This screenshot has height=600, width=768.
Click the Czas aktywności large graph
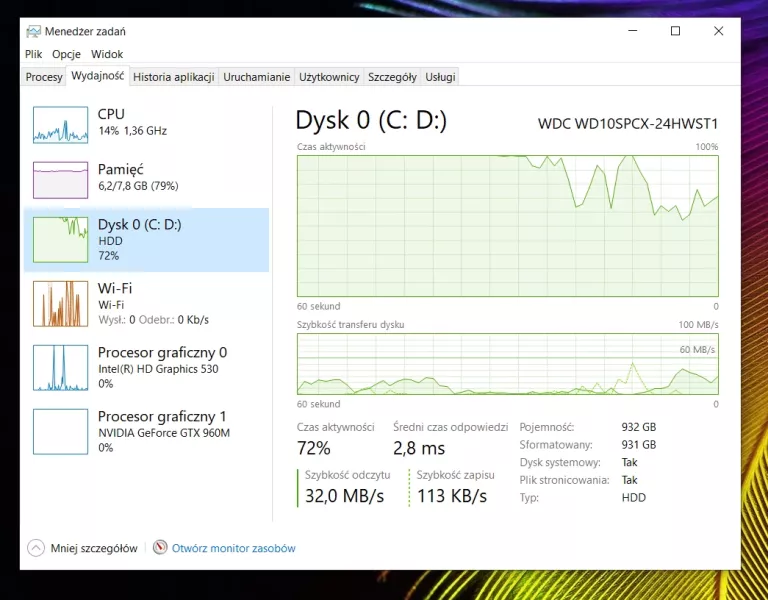[x=507, y=226]
